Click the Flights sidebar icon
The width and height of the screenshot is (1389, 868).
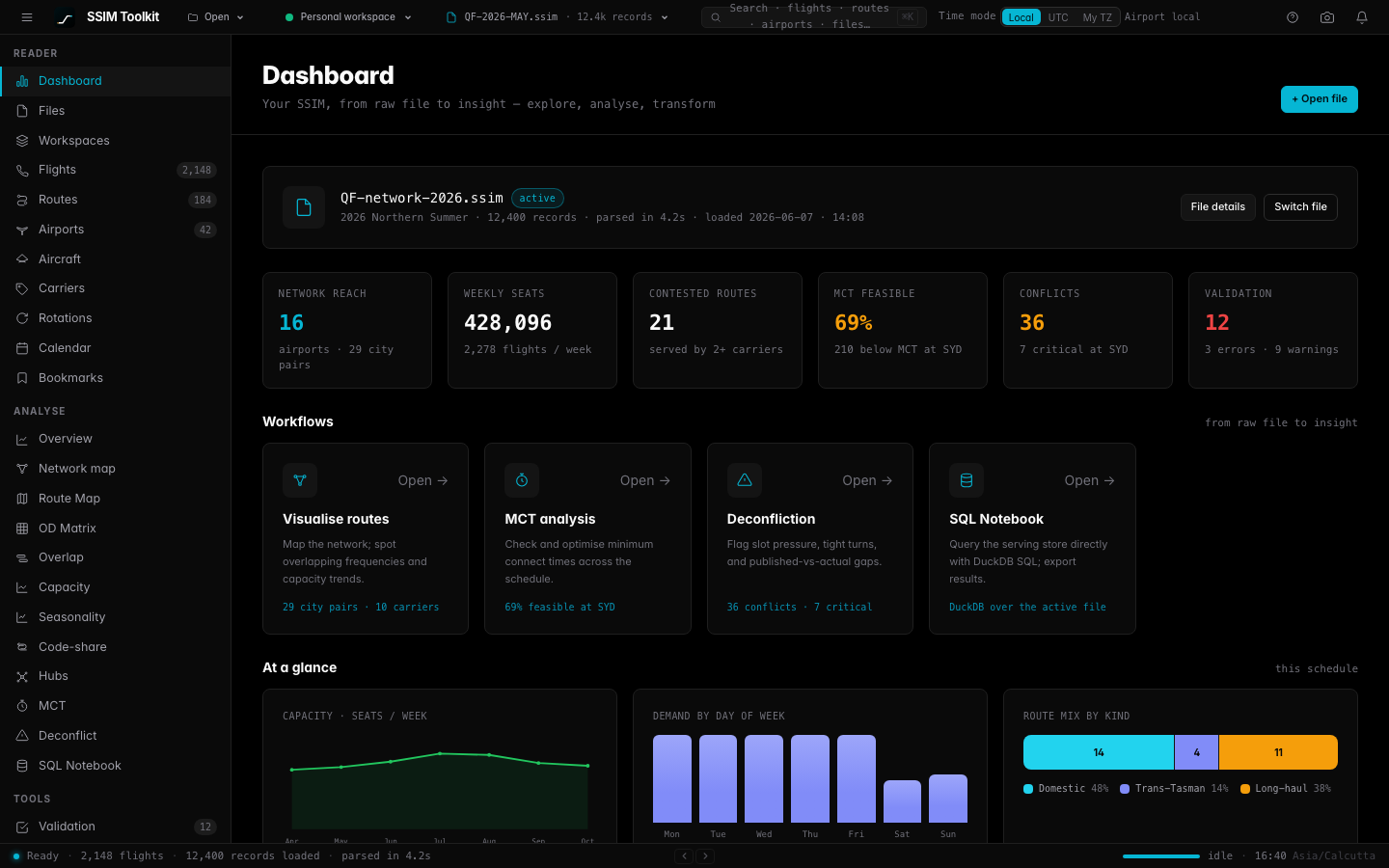(22, 170)
